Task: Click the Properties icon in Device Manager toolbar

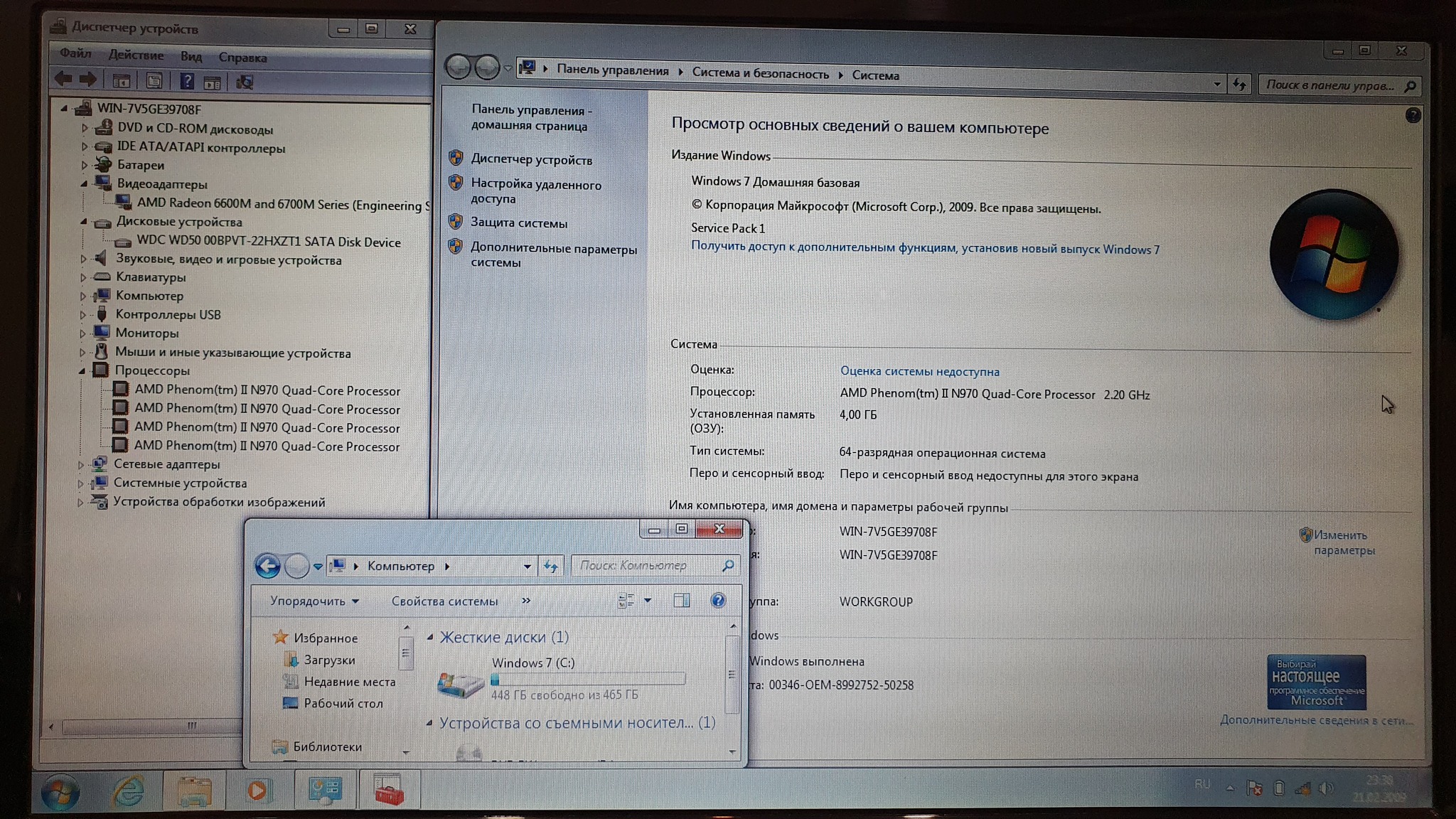Action: coord(154,82)
